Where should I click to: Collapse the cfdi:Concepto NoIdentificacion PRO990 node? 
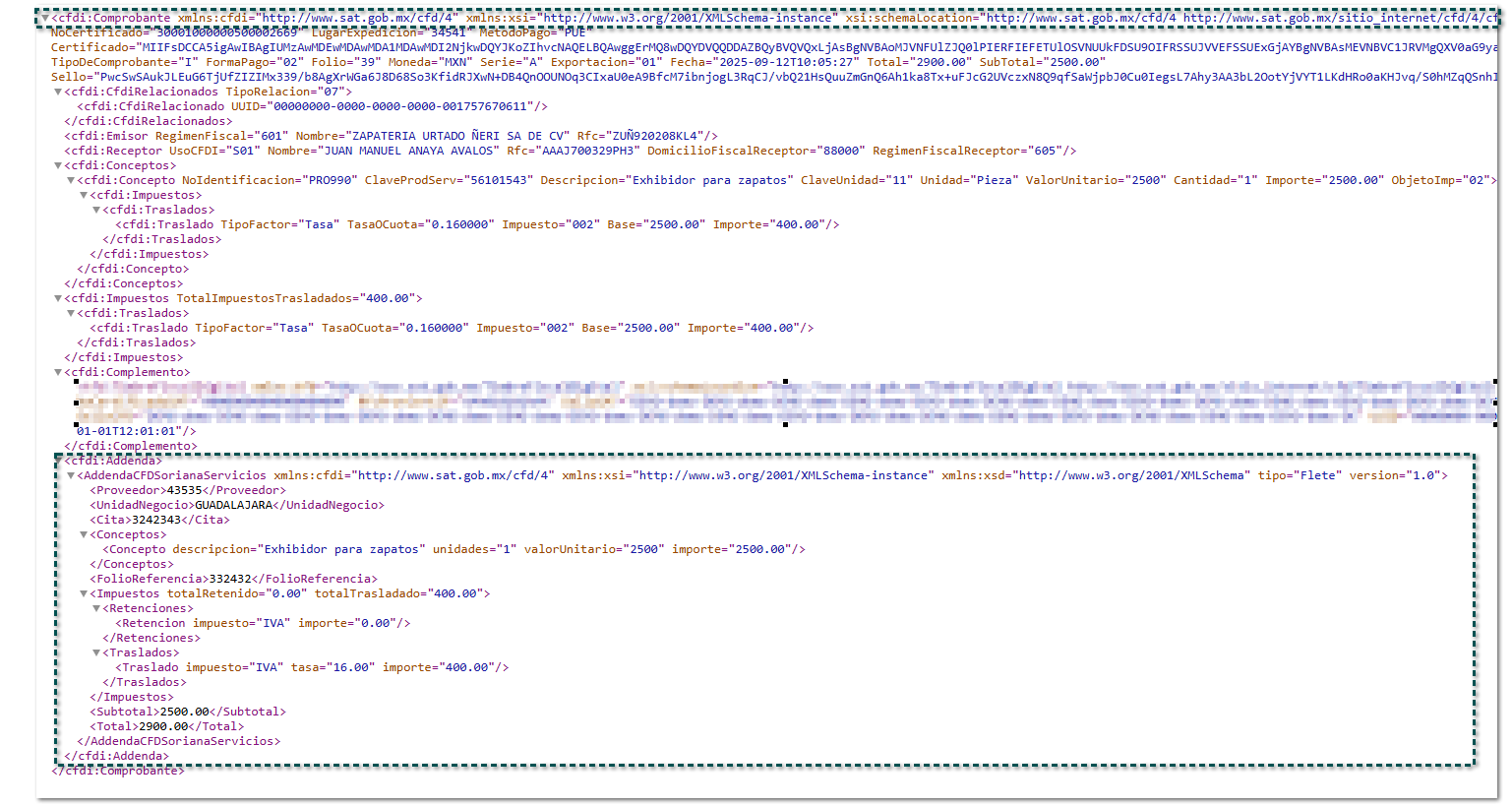coord(71,180)
